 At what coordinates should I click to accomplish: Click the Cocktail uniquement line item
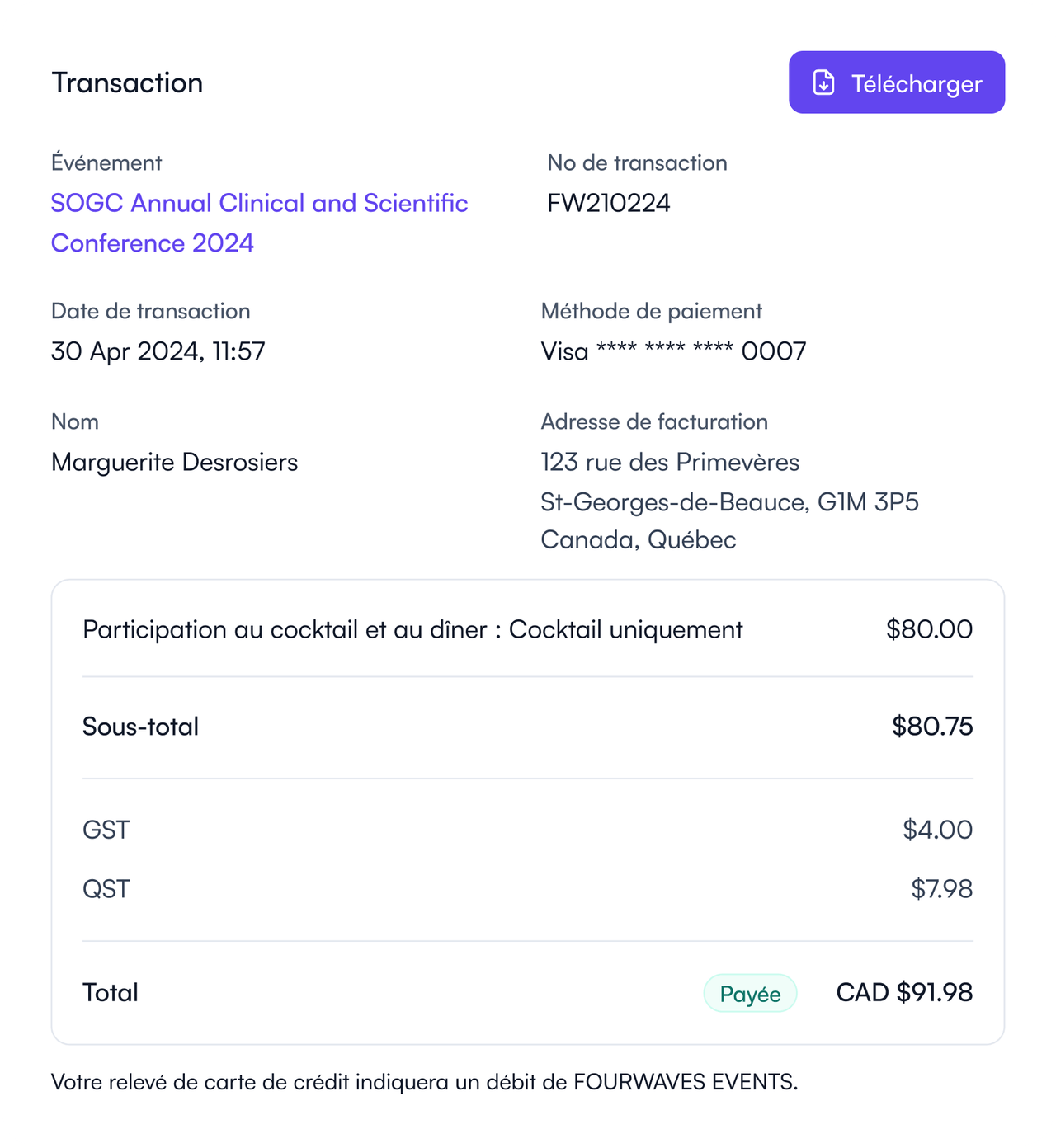tap(412, 629)
